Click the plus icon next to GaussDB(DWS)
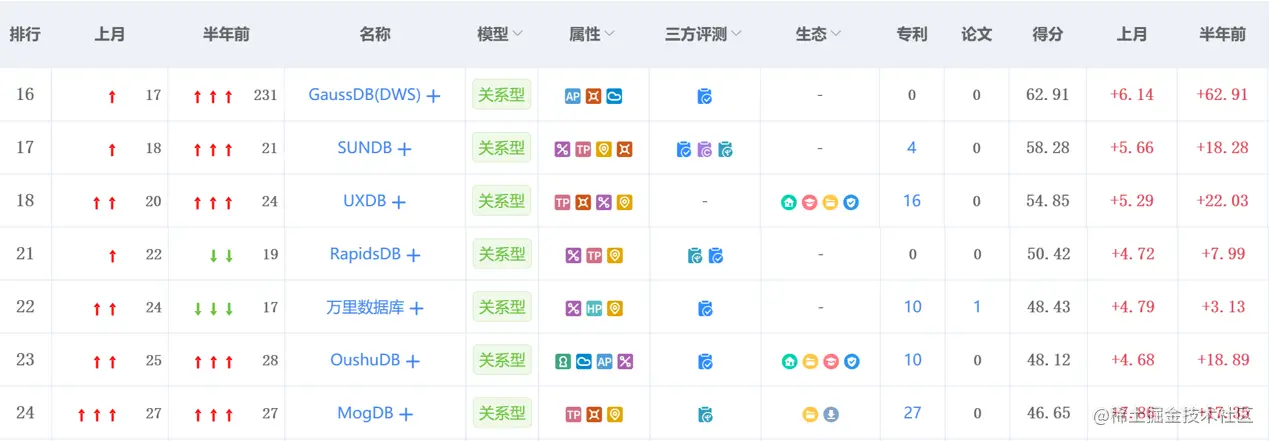This screenshot has height=441, width=1269. 433,96
